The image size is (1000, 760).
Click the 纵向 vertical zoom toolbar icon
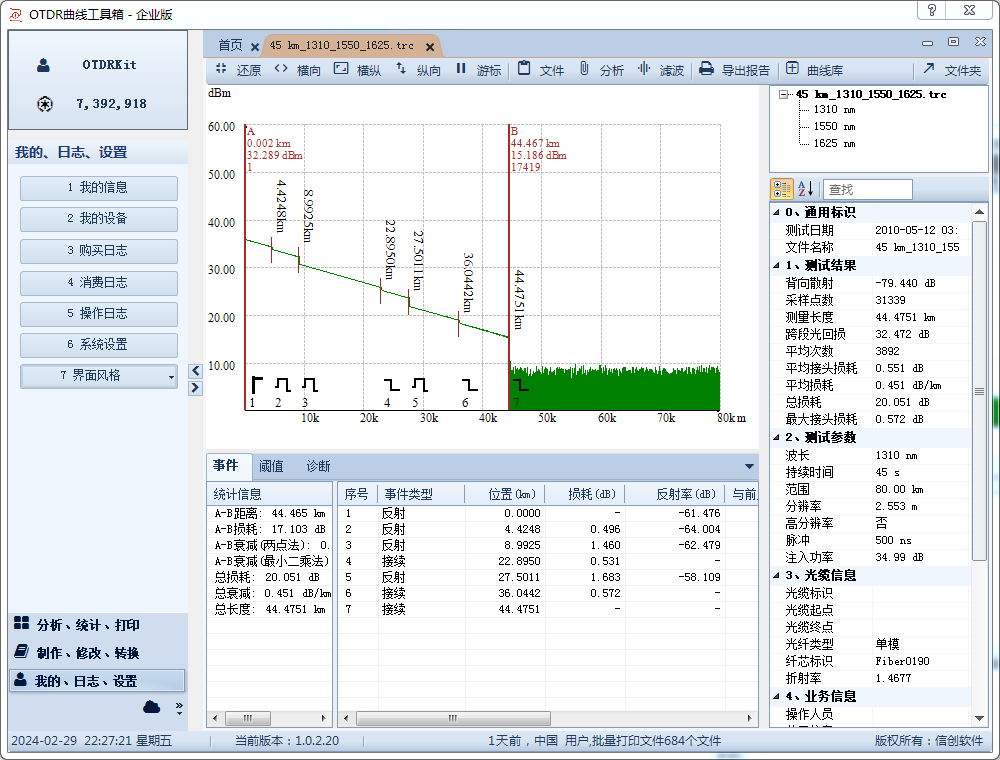click(400, 70)
